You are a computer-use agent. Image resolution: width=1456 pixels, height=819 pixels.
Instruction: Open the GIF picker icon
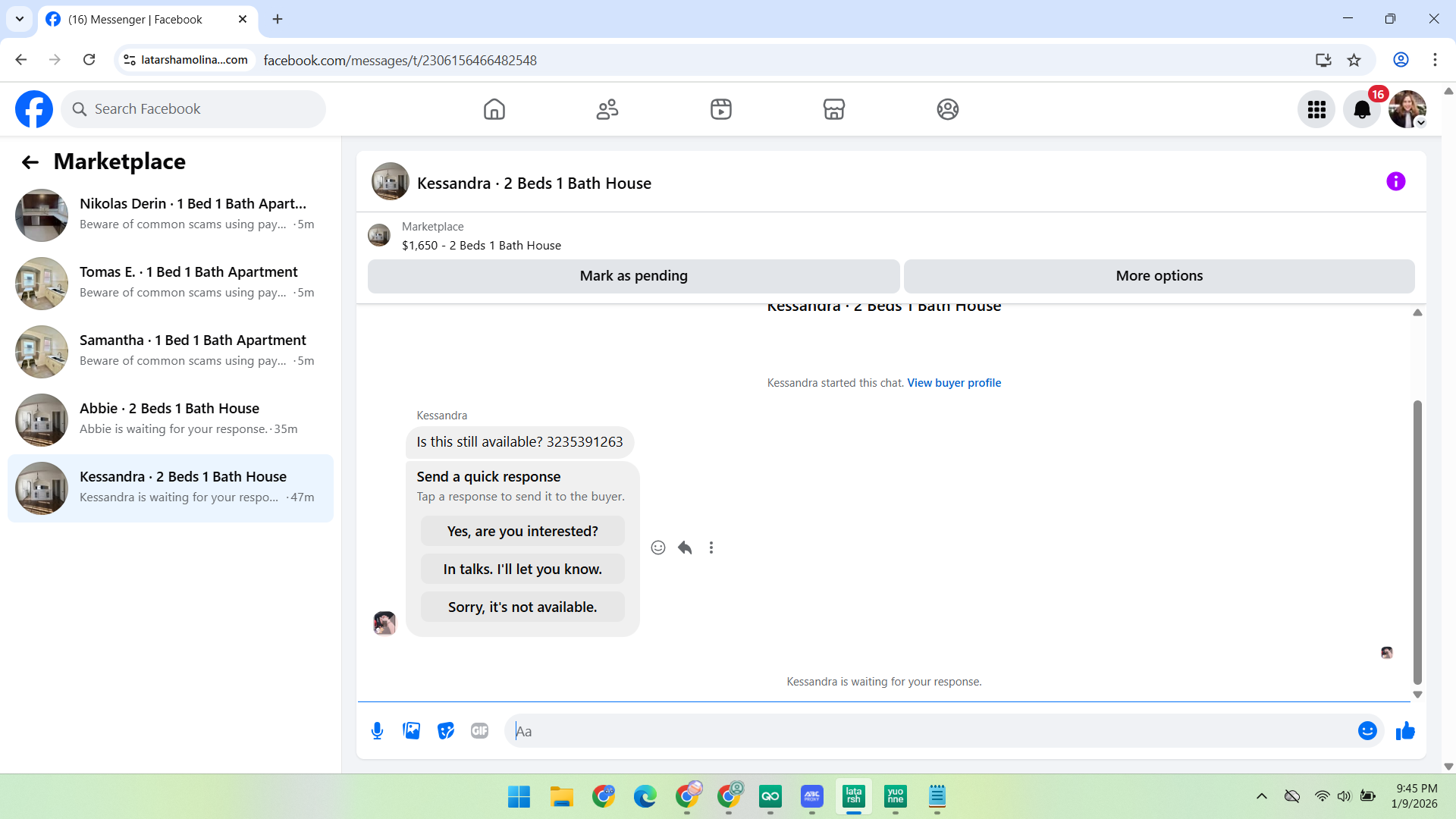pos(479,731)
